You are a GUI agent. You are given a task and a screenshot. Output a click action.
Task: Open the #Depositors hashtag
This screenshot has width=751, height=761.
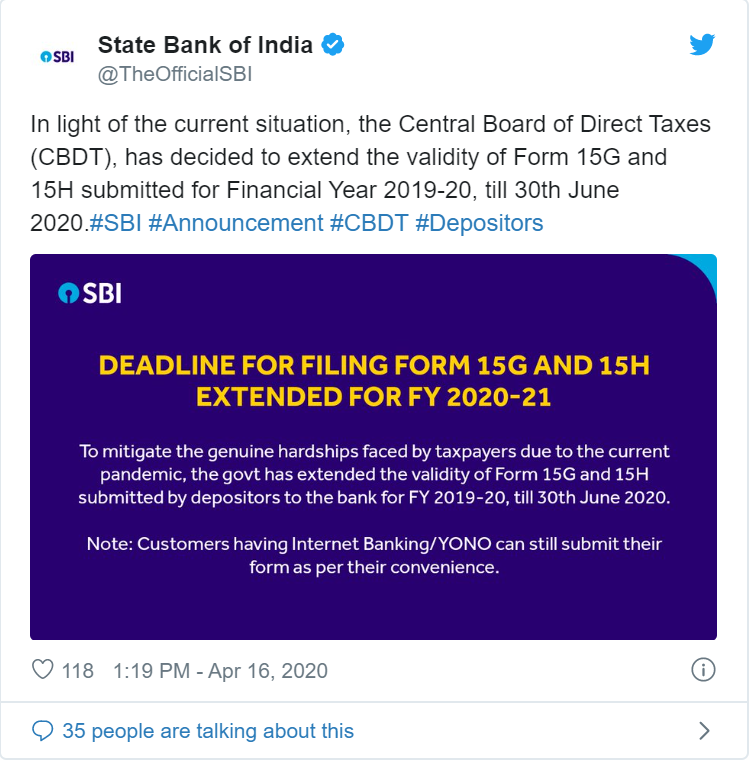pyautogui.click(x=479, y=223)
